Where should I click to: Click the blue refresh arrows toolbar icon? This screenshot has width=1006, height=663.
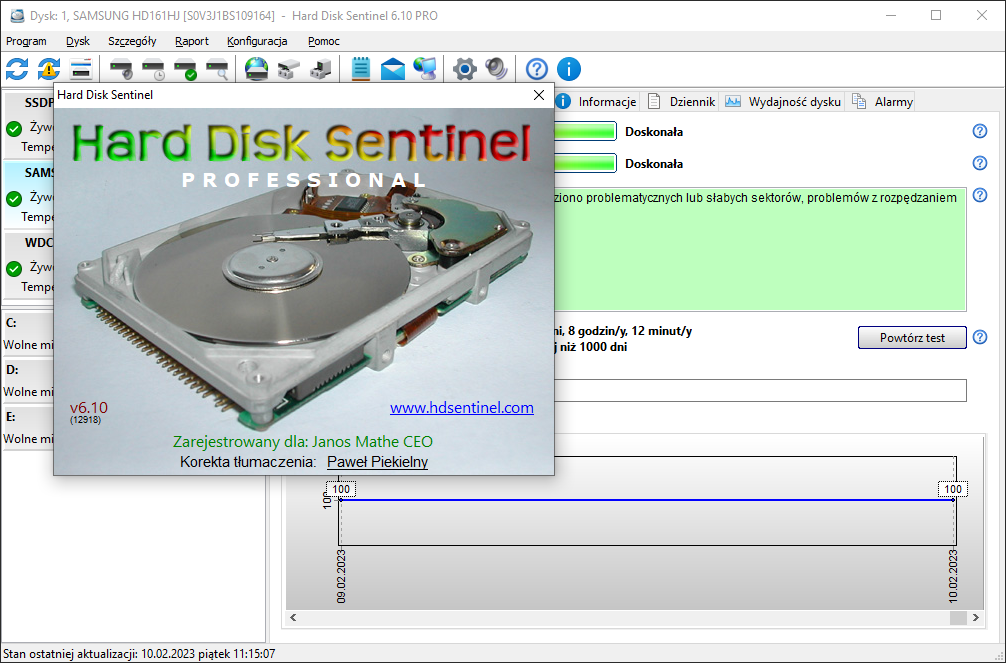[x=17, y=69]
